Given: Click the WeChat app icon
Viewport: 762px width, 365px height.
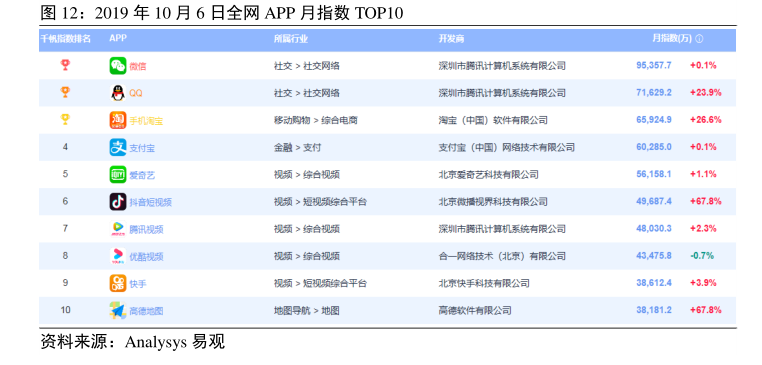Looking at the screenshot, I should coord(118,66).
